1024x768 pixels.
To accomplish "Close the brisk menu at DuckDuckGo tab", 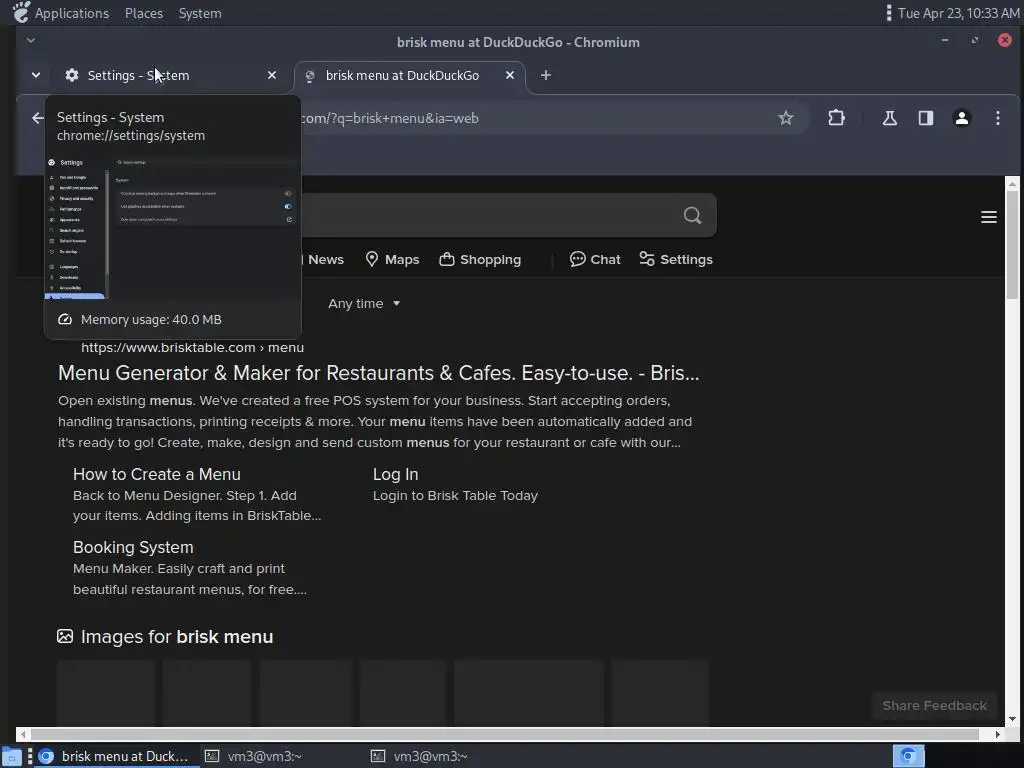I will pyautogui.click(x=510, y=76).
